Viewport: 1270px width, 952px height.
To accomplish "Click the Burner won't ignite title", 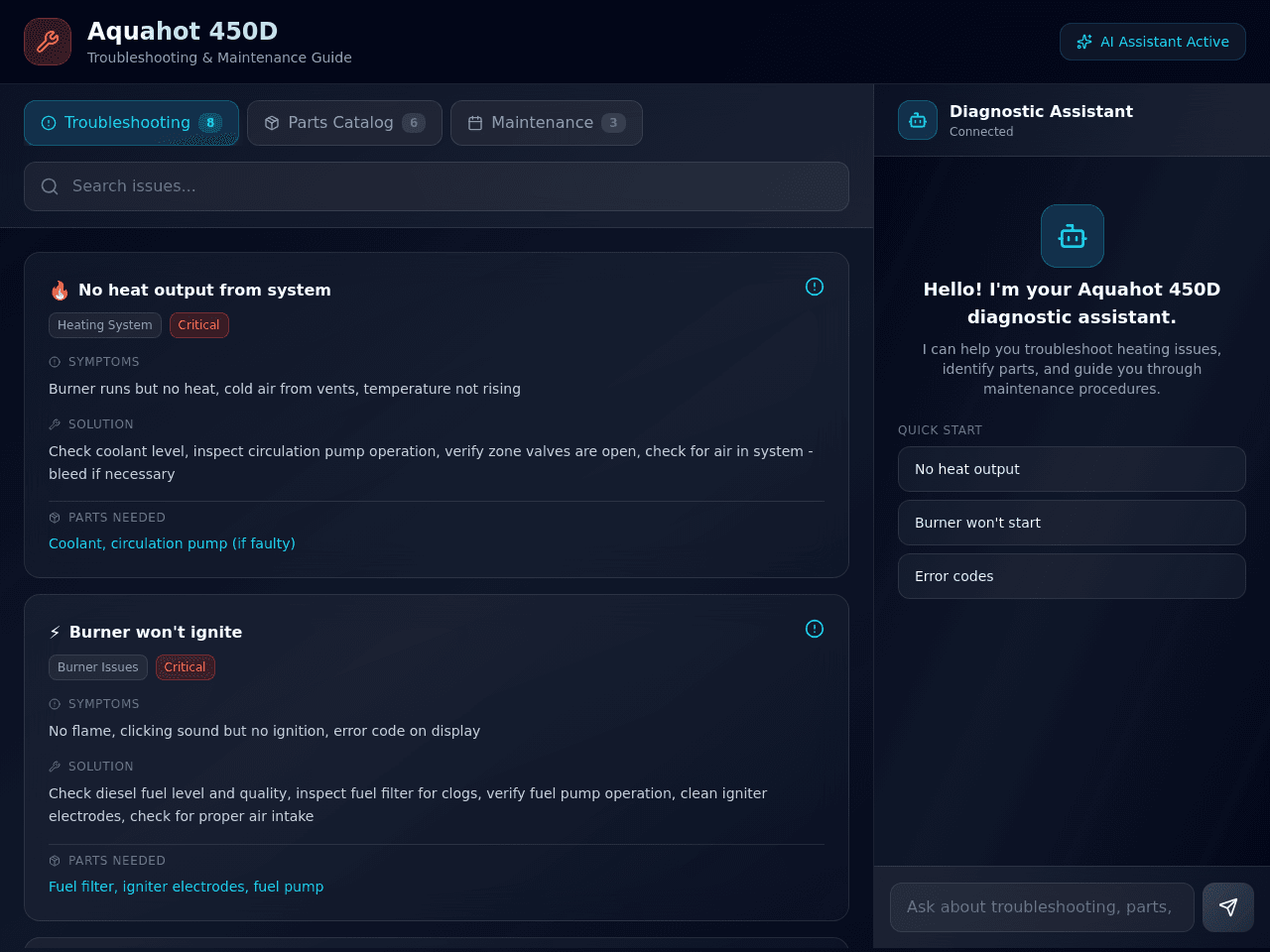I will [156, 632].
